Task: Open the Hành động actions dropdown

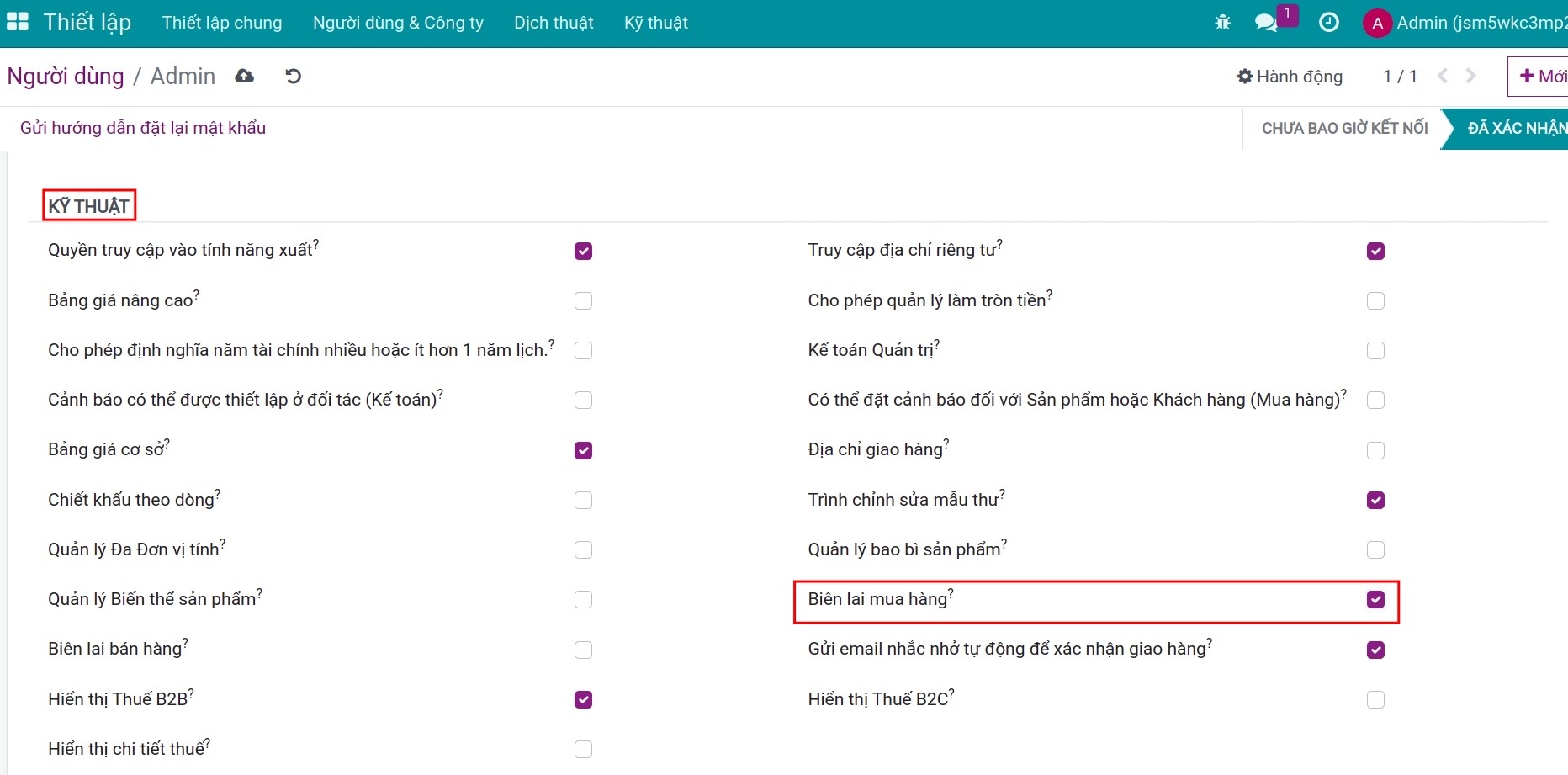Action: click(1290, 77)
